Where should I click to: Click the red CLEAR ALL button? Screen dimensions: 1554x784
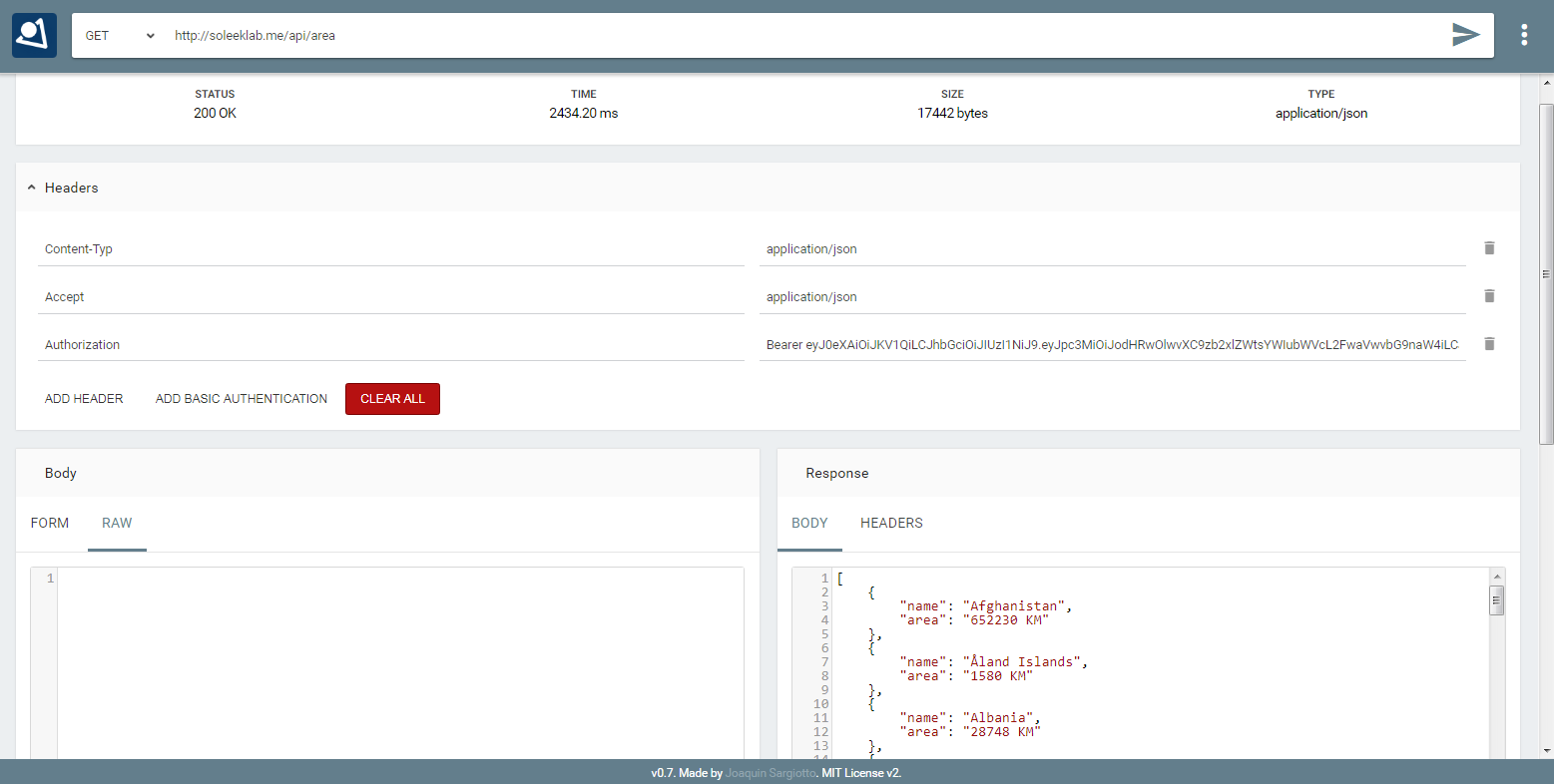pos(392,399)
